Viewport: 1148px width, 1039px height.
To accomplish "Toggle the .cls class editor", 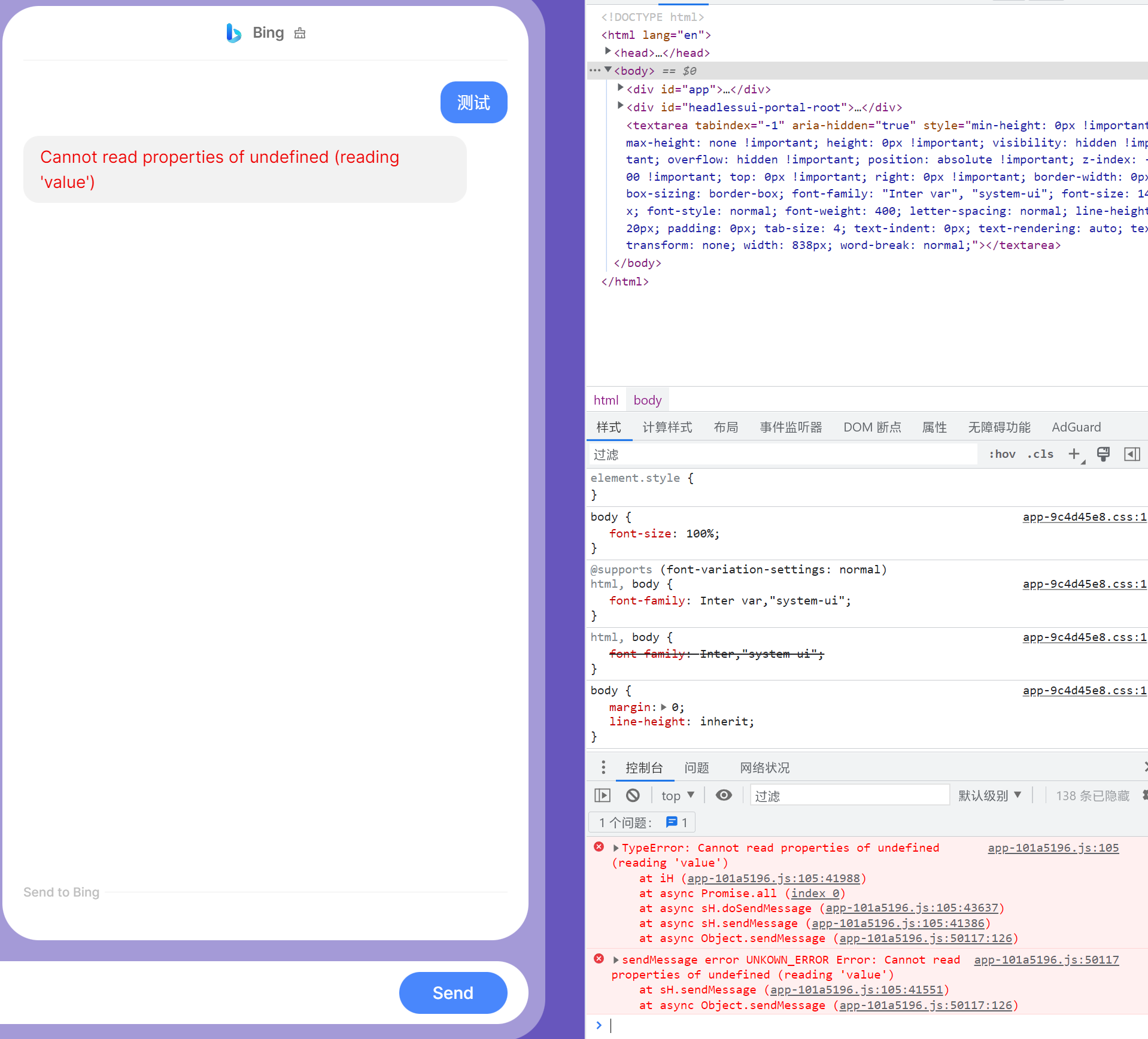I will (1040, 454).
